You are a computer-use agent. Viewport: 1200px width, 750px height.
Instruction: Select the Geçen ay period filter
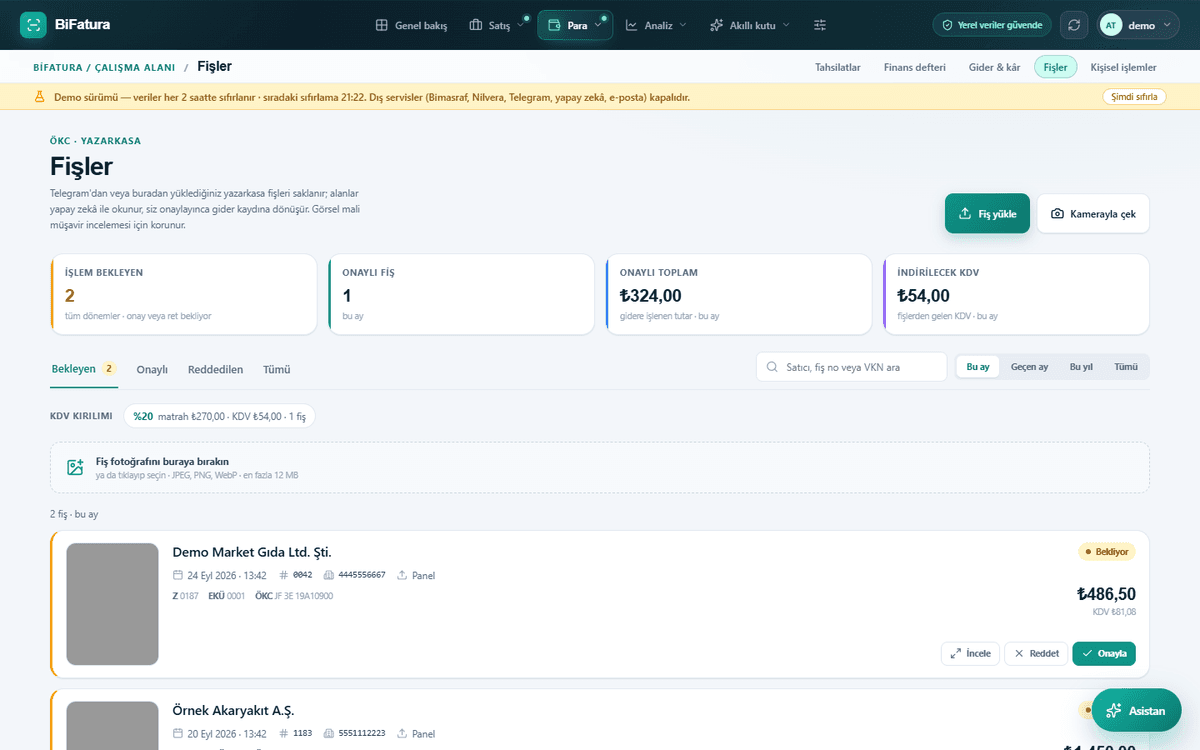1029,367
